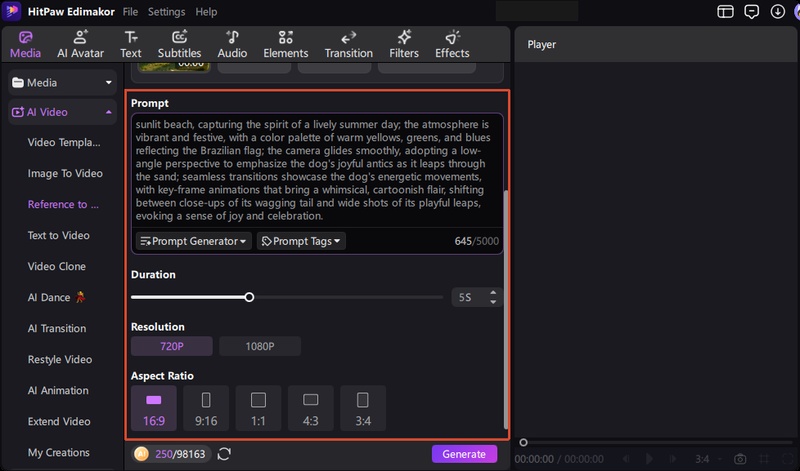Screen dimensions: 800x471
Task: Click the AI credits coin icon
Action: [141, 454]
